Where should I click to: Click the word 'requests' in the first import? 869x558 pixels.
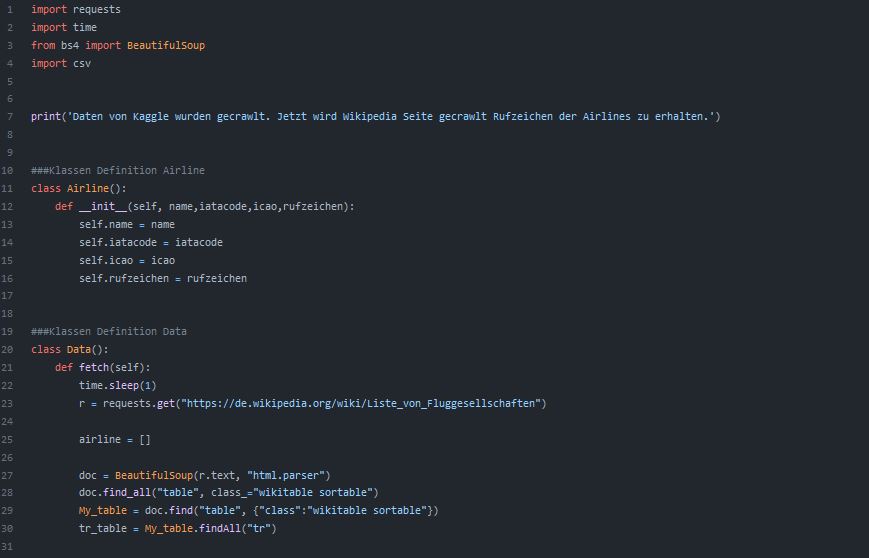(x=97, y=9)
